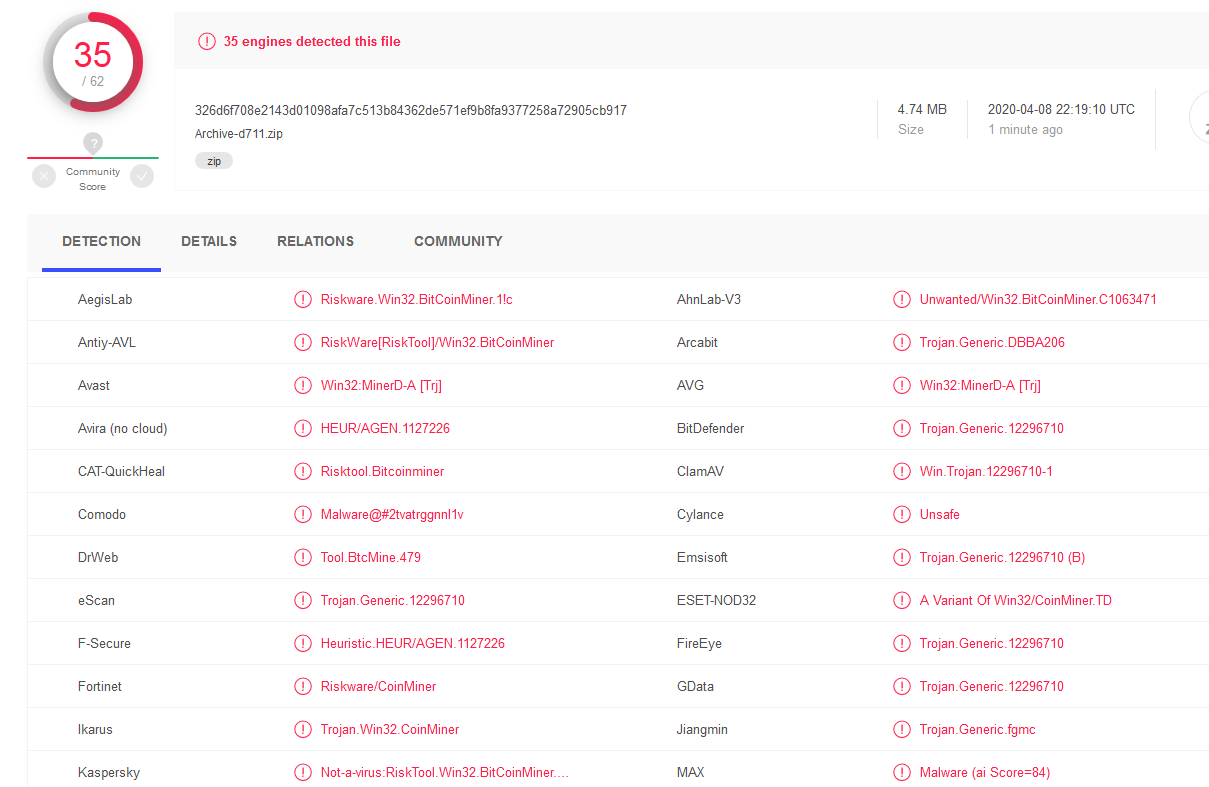1209x787 pixels.
Task: Open the DETECTION tab
Action: pyautogui.click(x=101, y=241)
